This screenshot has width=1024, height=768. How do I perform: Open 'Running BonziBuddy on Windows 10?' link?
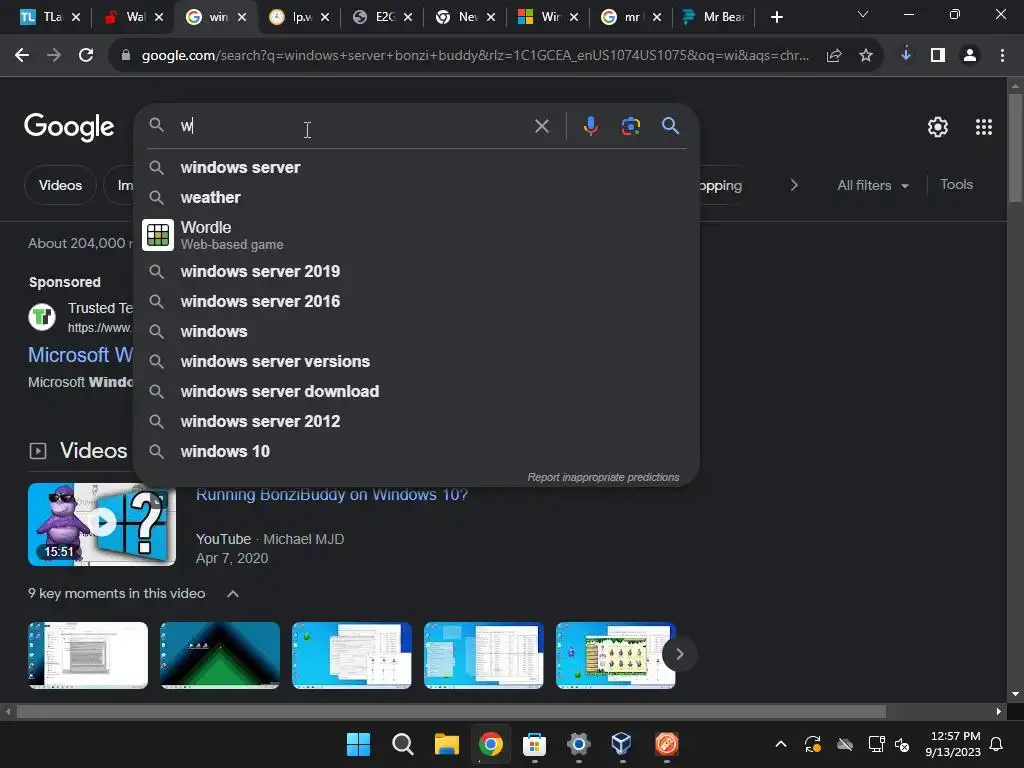click(332, 495)
